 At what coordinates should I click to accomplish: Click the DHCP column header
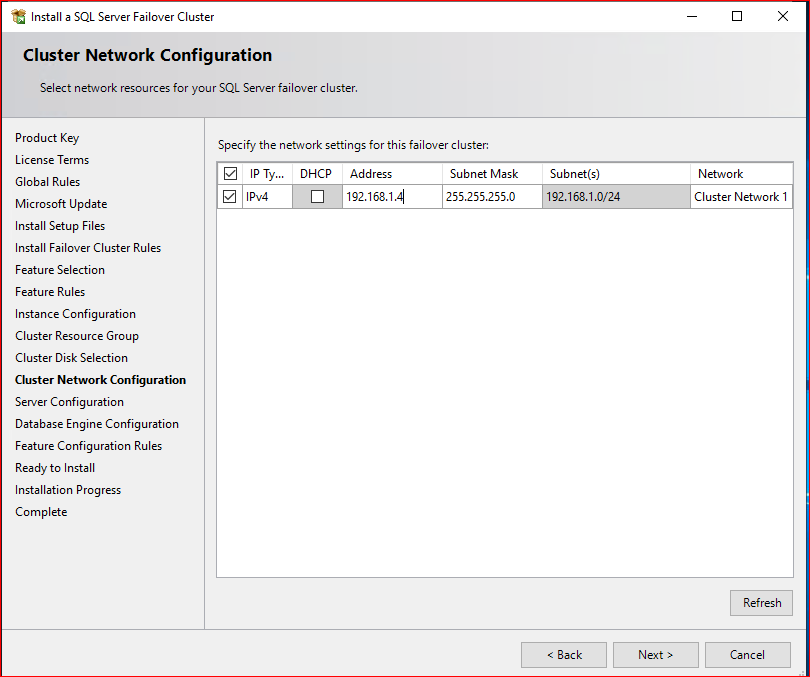pos(317,174)
